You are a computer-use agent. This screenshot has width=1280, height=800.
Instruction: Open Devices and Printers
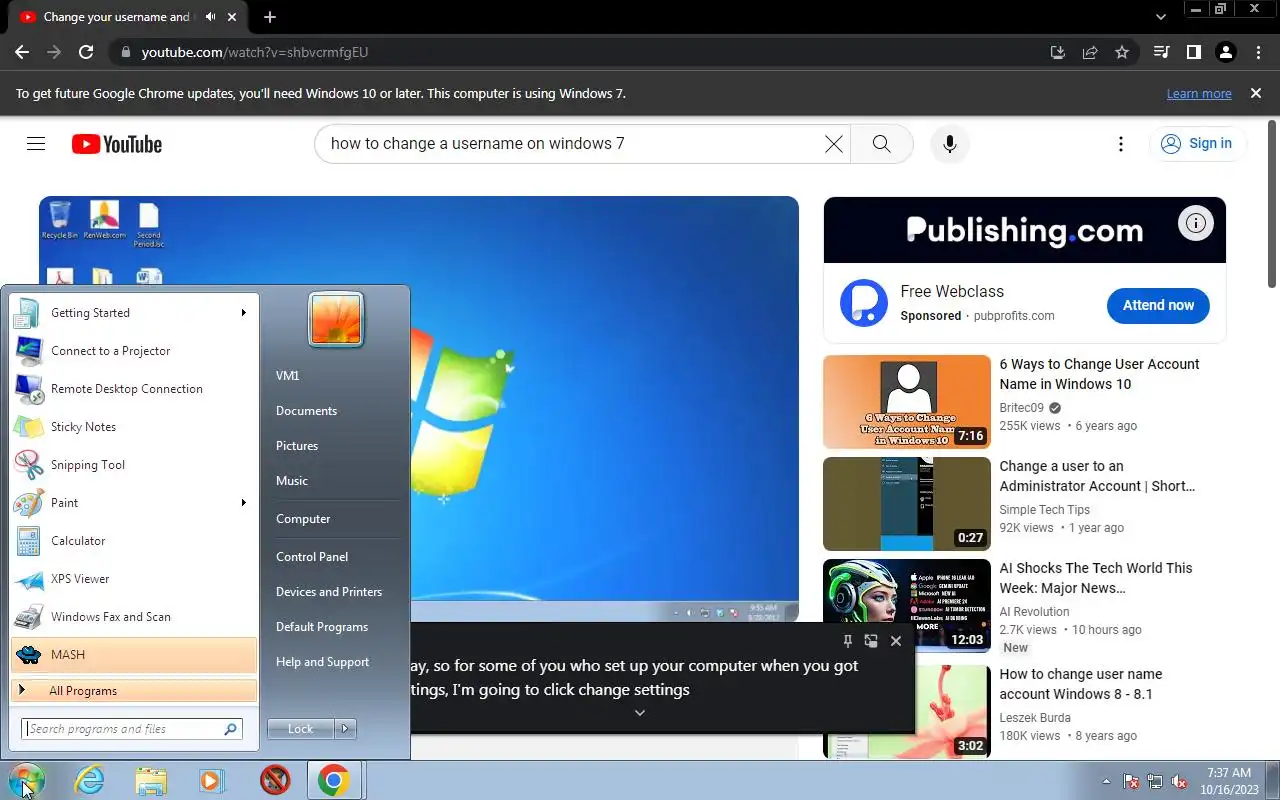coord(329,592)
